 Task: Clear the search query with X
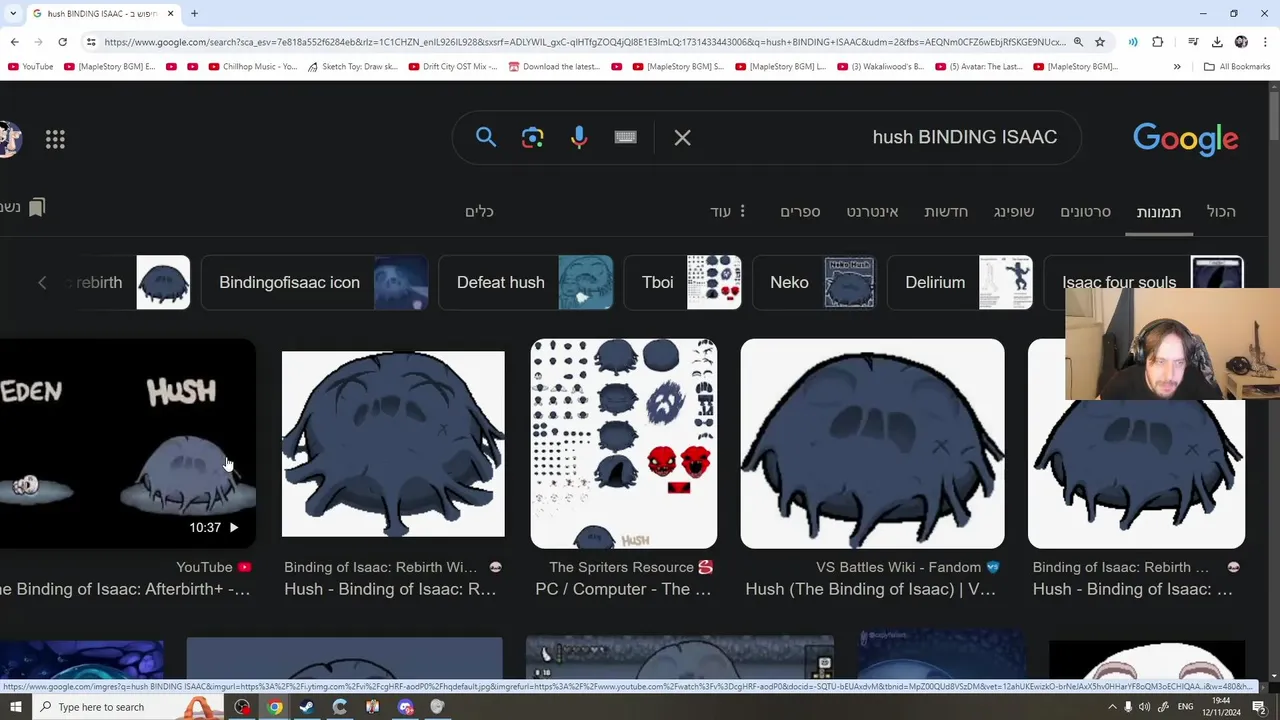pyautogui.click(x=682, y=138)
